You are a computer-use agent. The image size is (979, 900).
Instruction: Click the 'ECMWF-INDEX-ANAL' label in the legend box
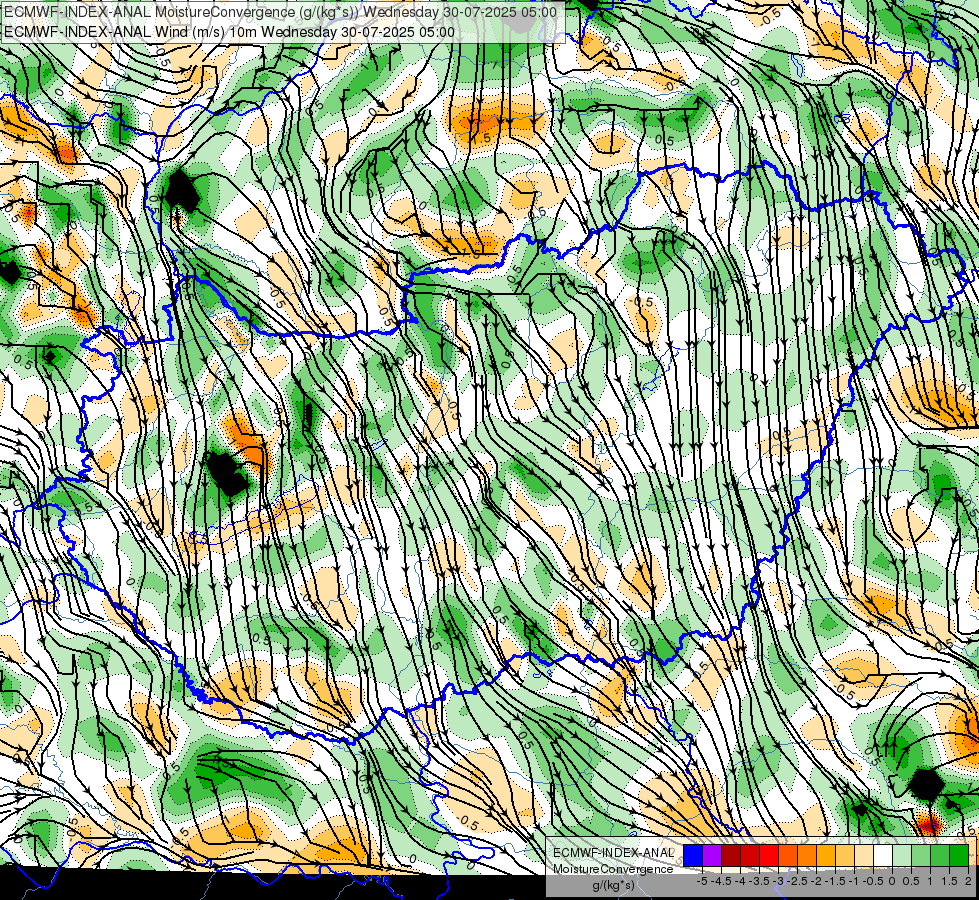click(x=613, y=853)
